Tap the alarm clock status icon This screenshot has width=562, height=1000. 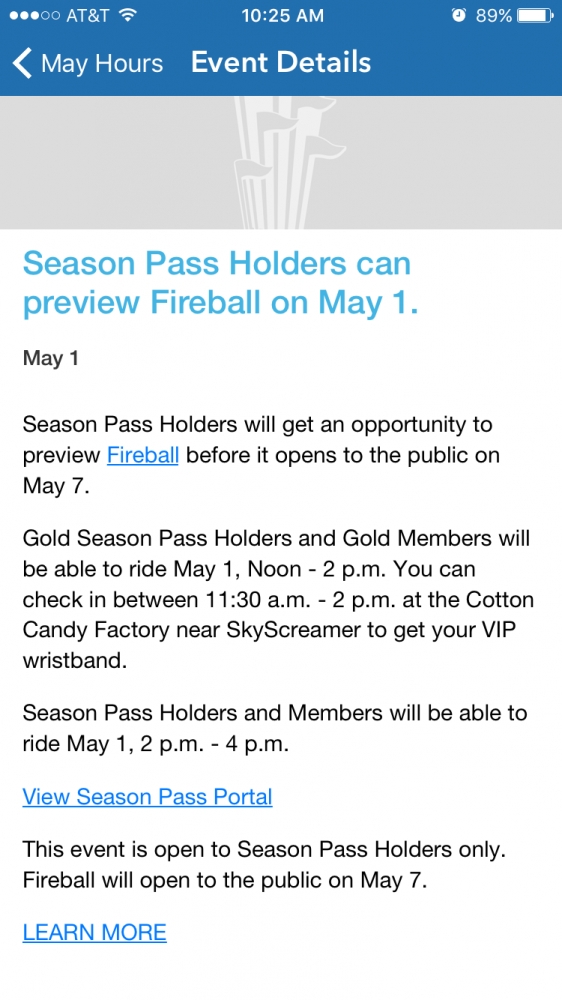pyautogui.click(x=459, y=15)
